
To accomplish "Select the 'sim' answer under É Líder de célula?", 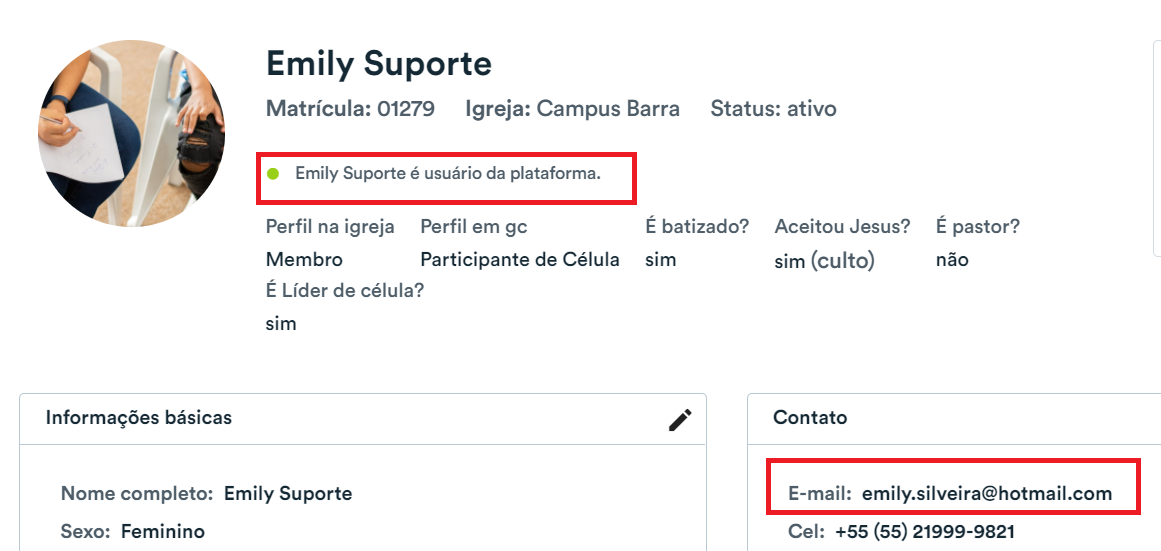I will 281,324.
